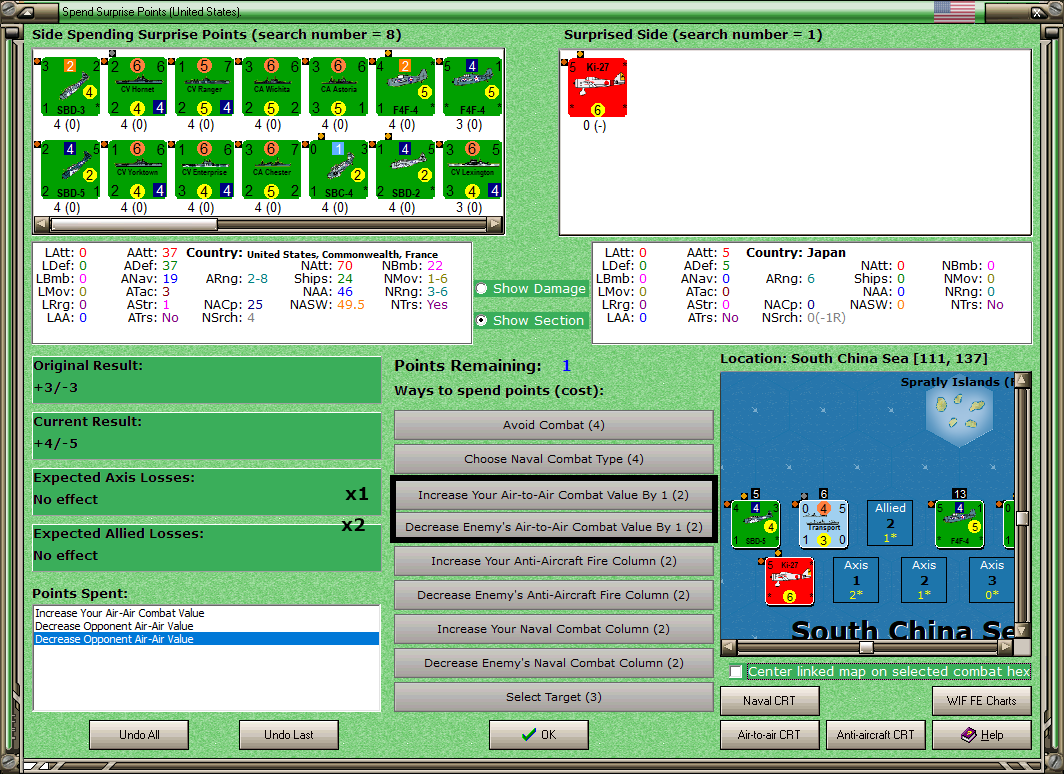Click Choose Naval Combat Type (4)

pos(554,459)
